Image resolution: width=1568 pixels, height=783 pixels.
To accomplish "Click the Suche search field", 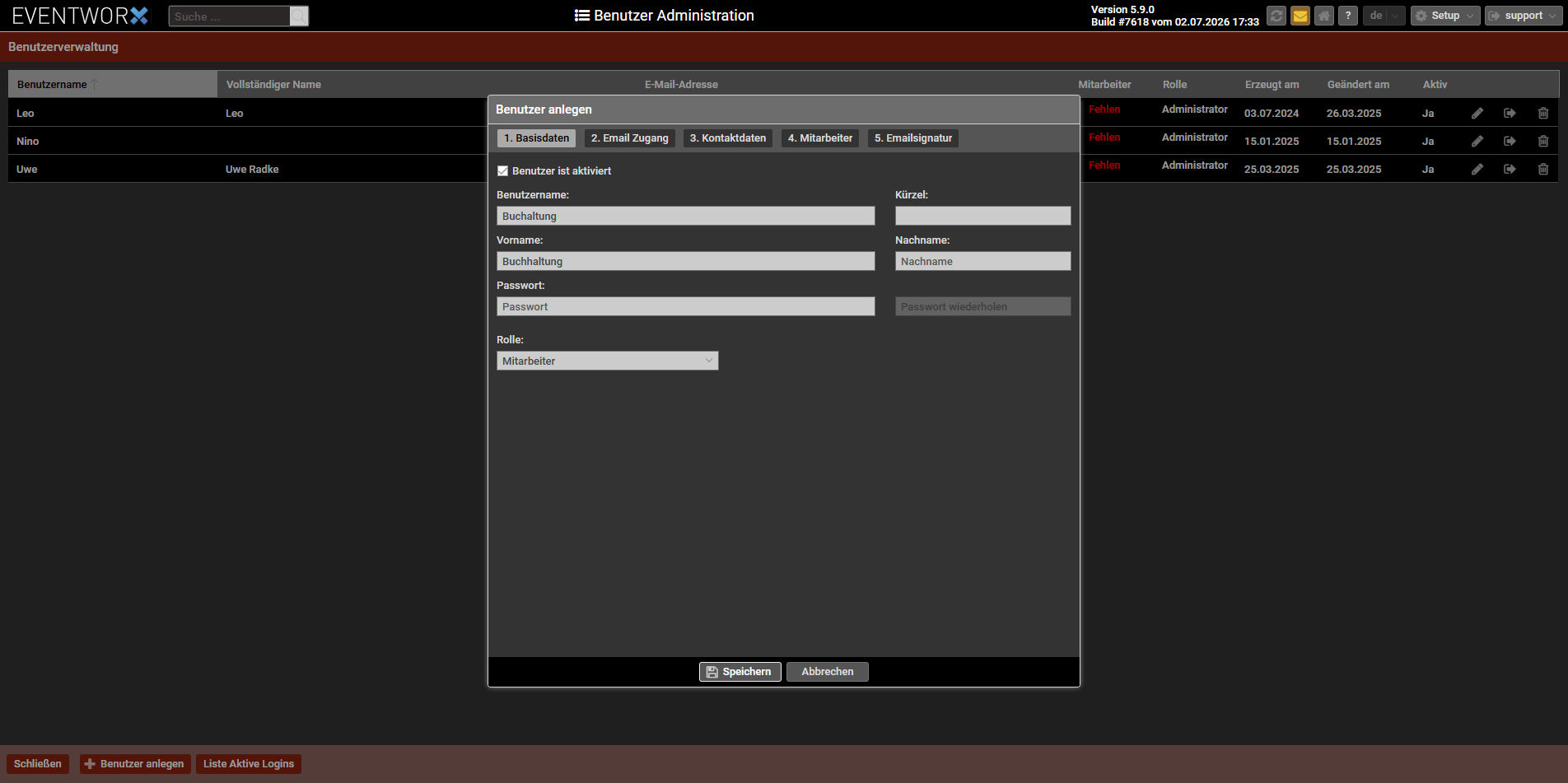I will click(x=230, y=16).
